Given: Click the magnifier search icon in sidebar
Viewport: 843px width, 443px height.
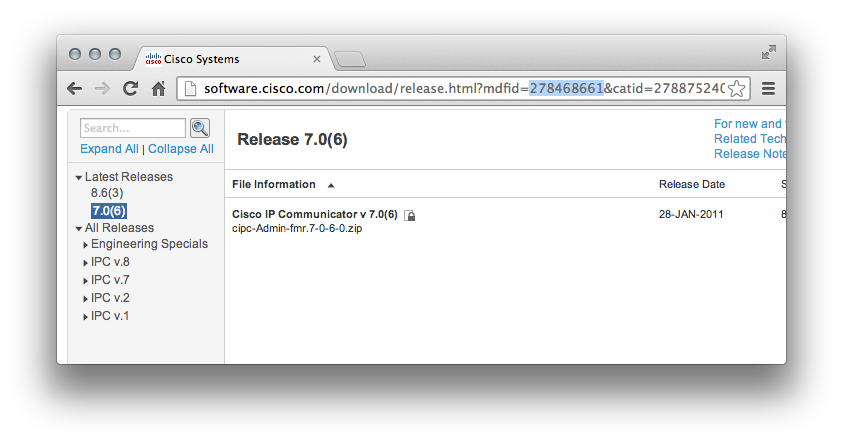Looking at the screenshot, I should (200, 128).
